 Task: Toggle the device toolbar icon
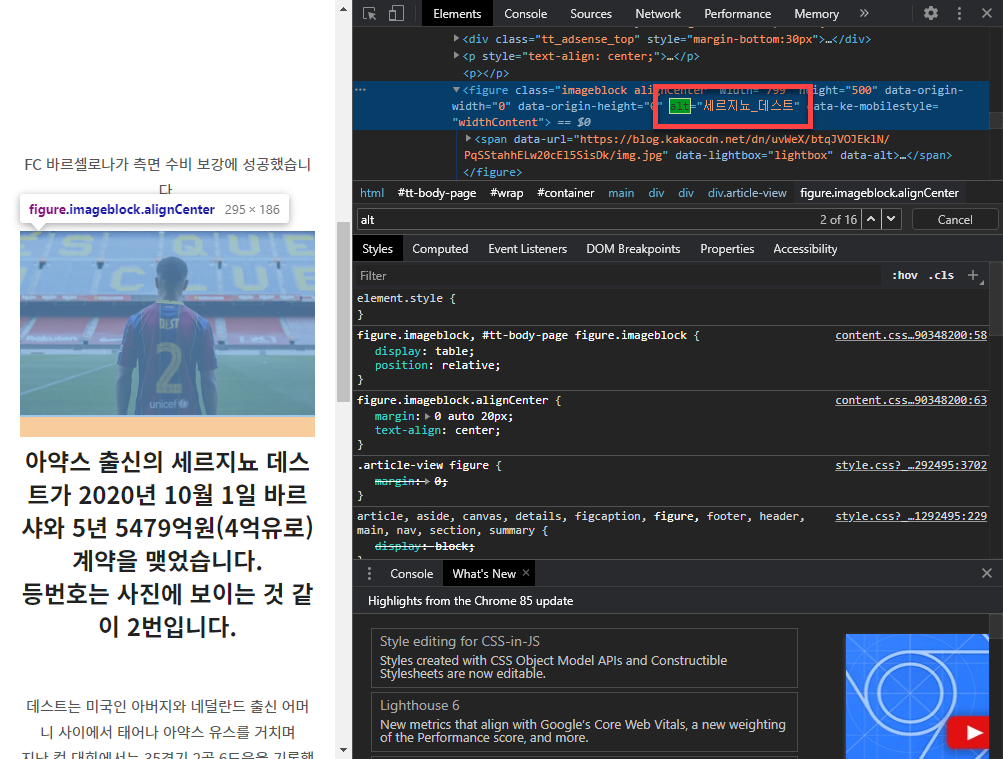point(396,13)
